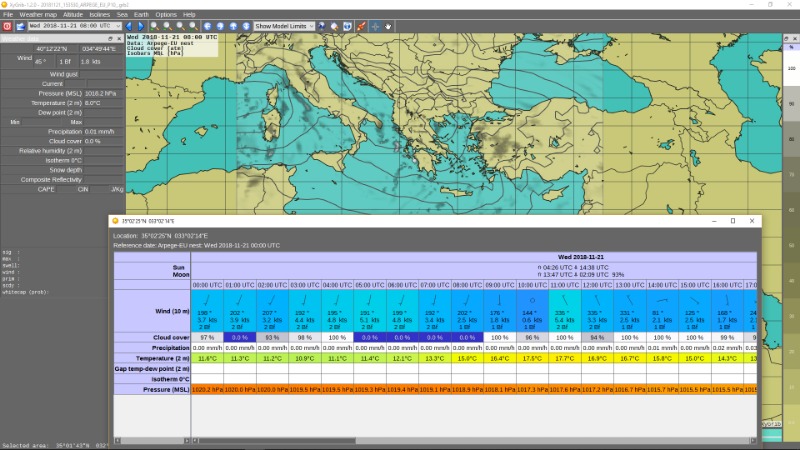800x450 pixels.
Task: Open the Options menu
Action: coord(166,15)
